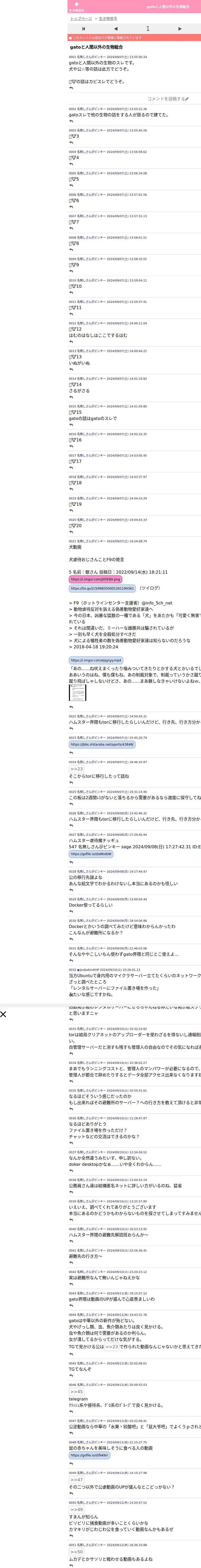Reply to post 0001 arrow icon

(x=71, y=88)
